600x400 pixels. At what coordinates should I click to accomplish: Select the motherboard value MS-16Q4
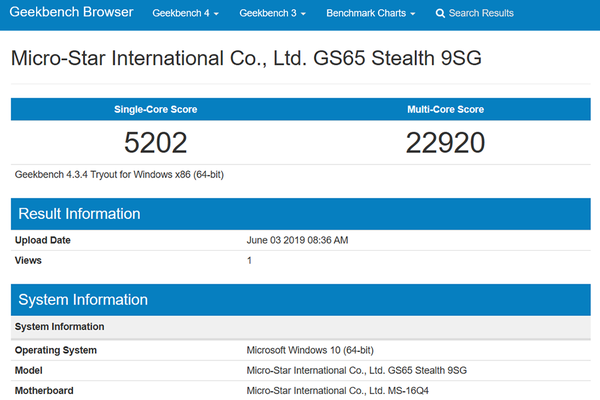(338, 391)
